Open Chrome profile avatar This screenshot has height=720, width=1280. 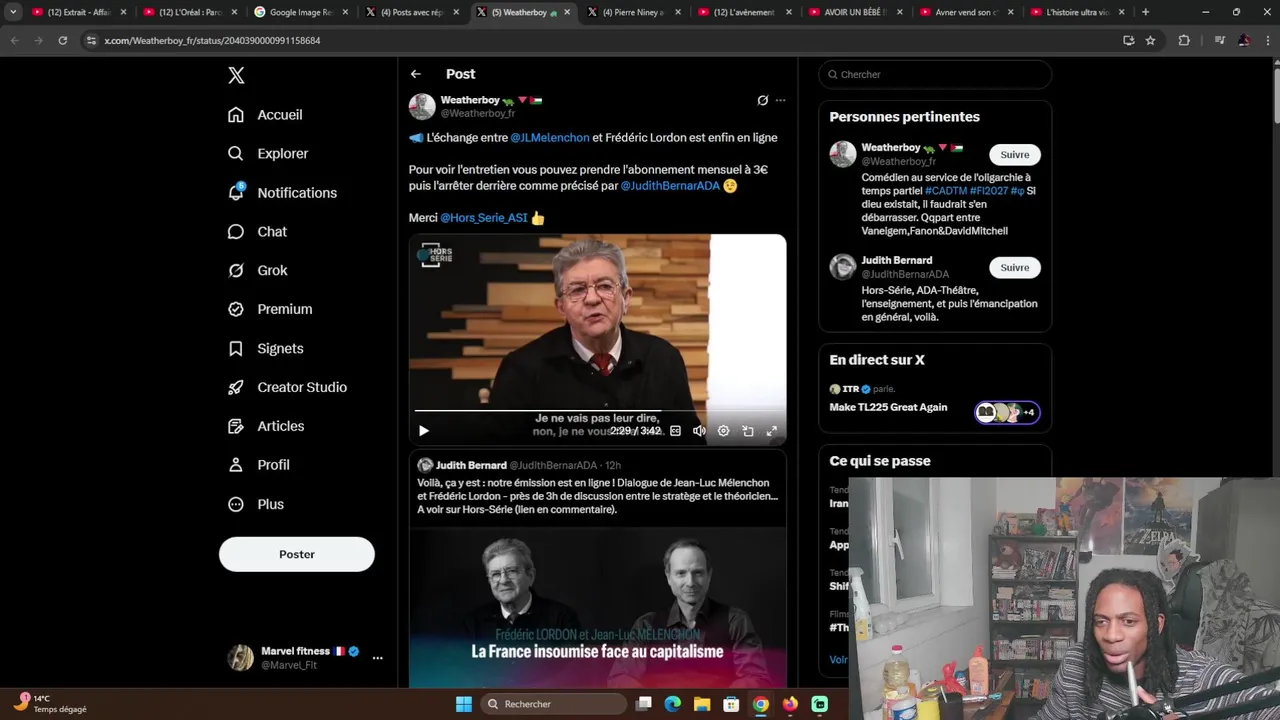coord(1244,40)
